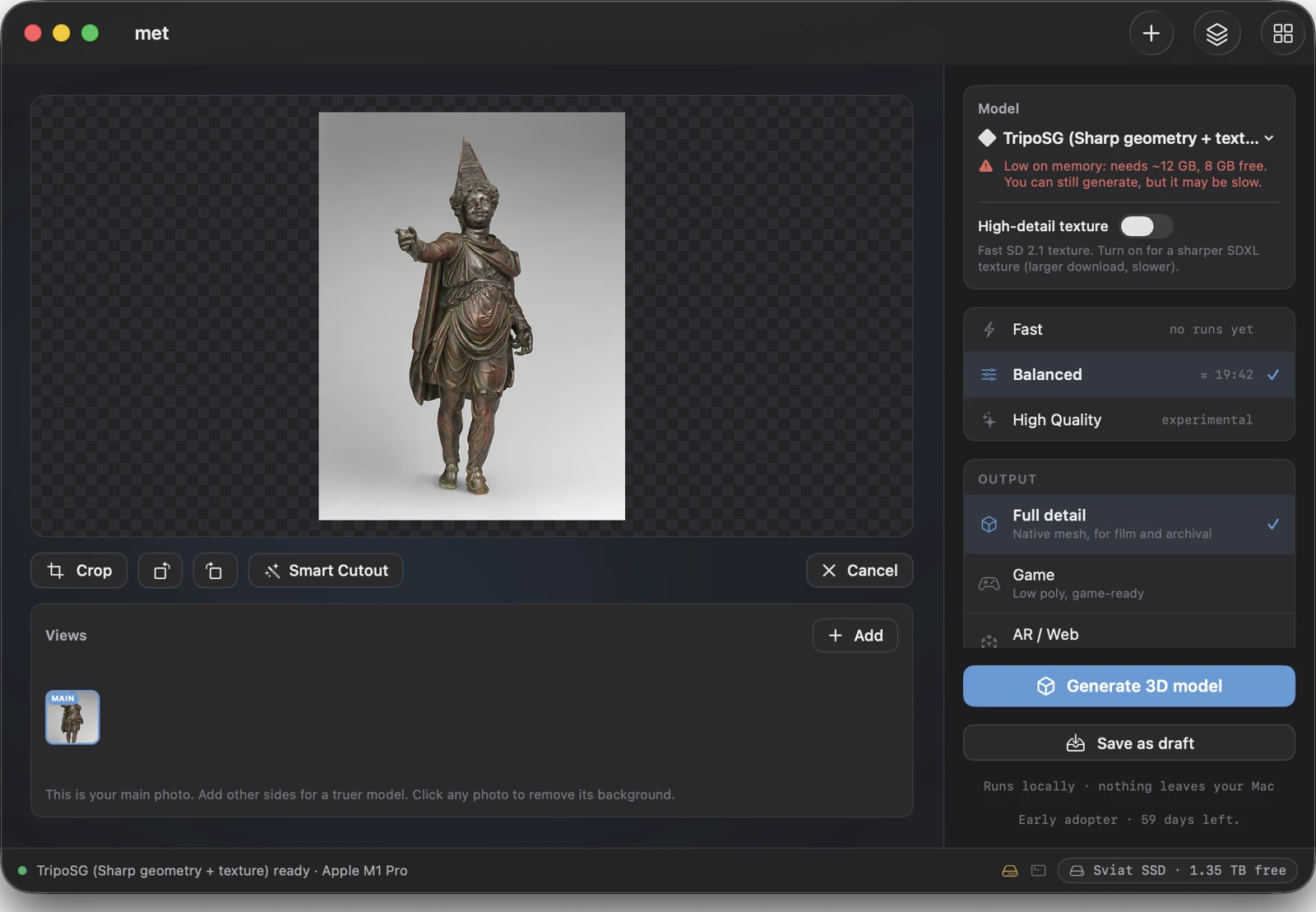Image resolution: width=1316 pixels, height=912 pixels.
Task: Click the 'no runs yet' label
Action: pyautogui.click(x=1212, y=330)
